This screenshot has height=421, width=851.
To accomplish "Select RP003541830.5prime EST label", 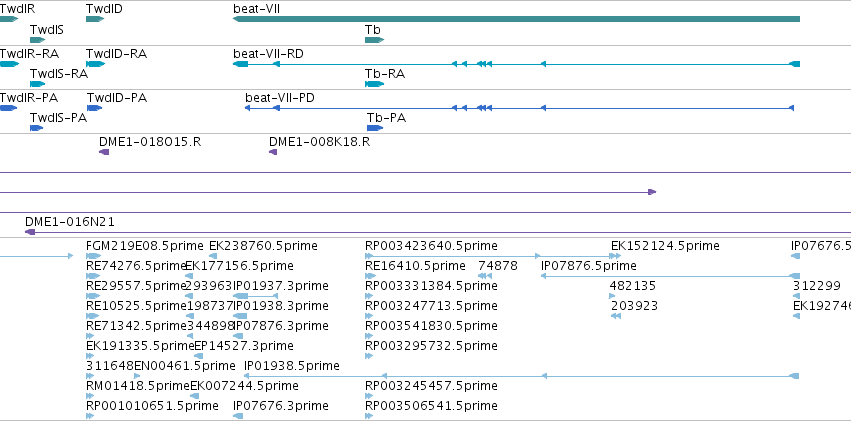I will [431, 326].
